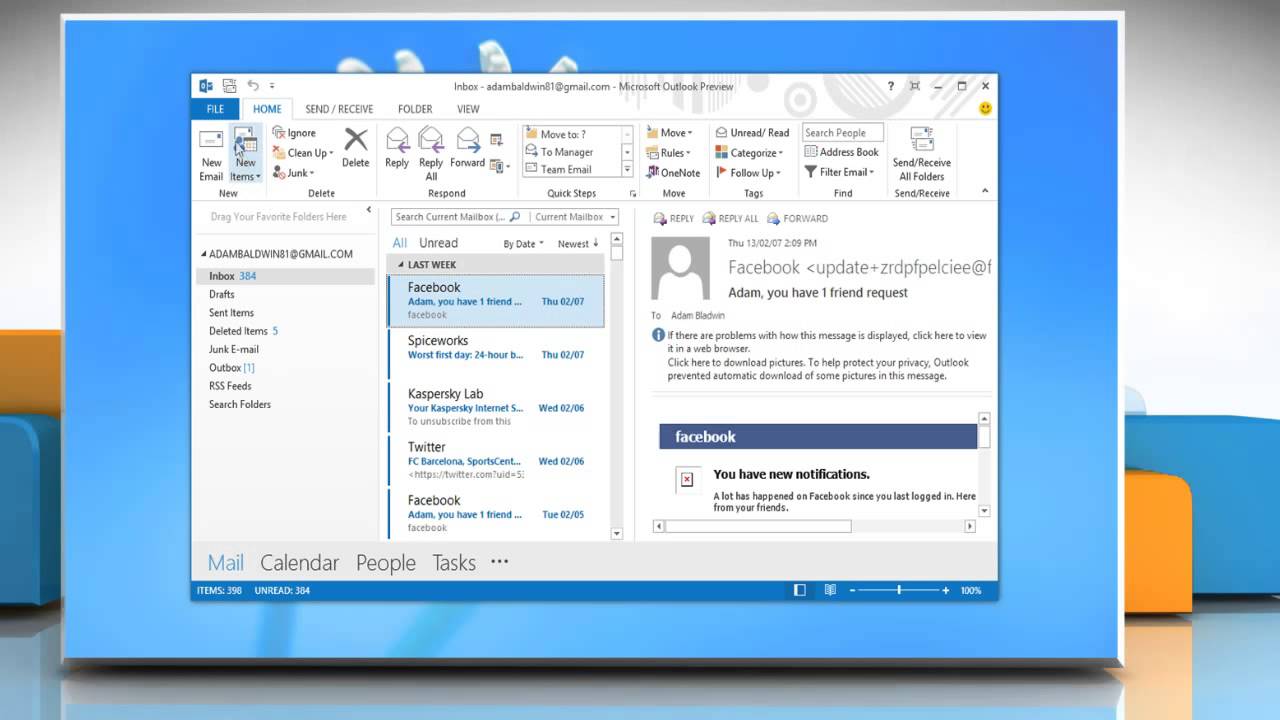Toggle the Newest sort order

point(578,244)
